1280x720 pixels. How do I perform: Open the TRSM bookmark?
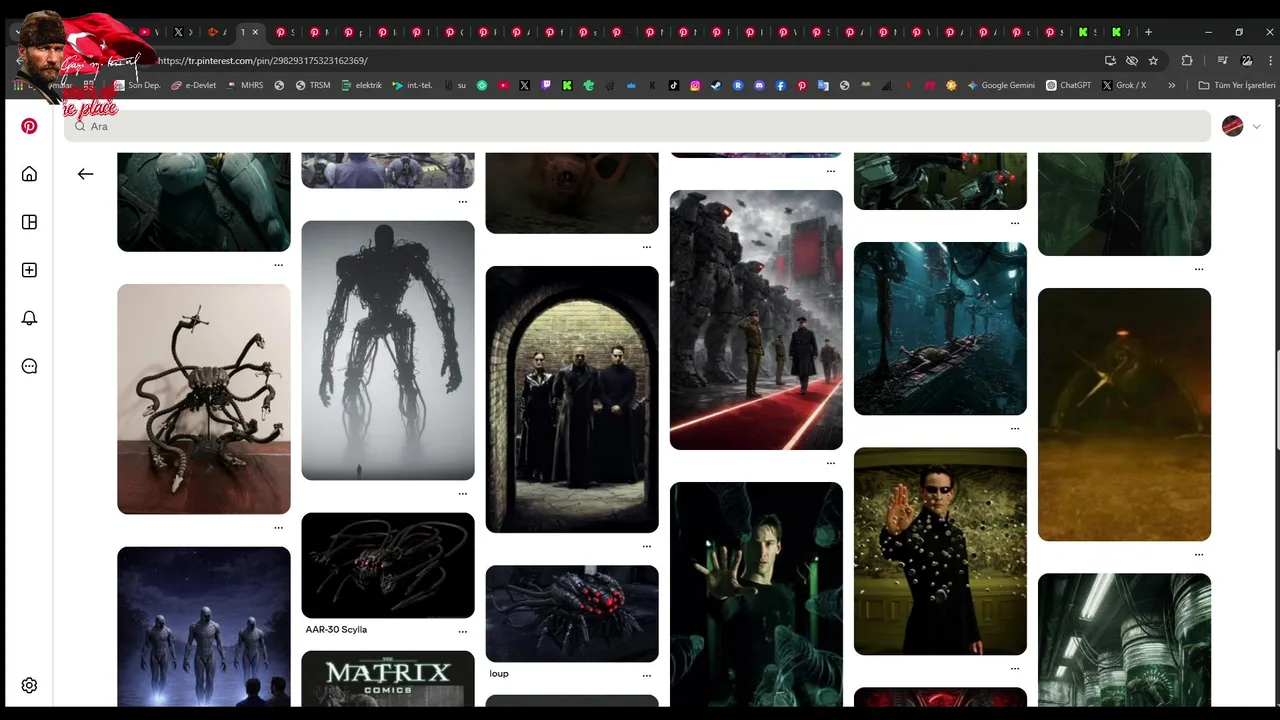pyautogui.click(x=313, y=86)
